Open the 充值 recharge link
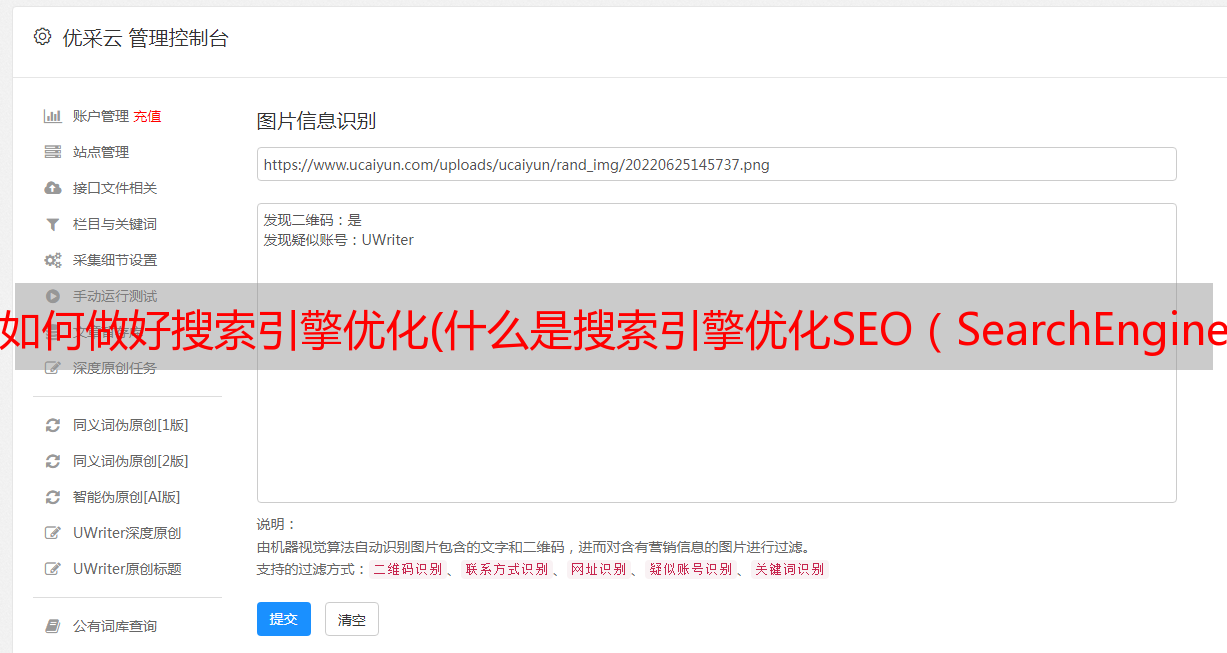The height and width of the screenshot is (653, 1227). pos(147,116)
